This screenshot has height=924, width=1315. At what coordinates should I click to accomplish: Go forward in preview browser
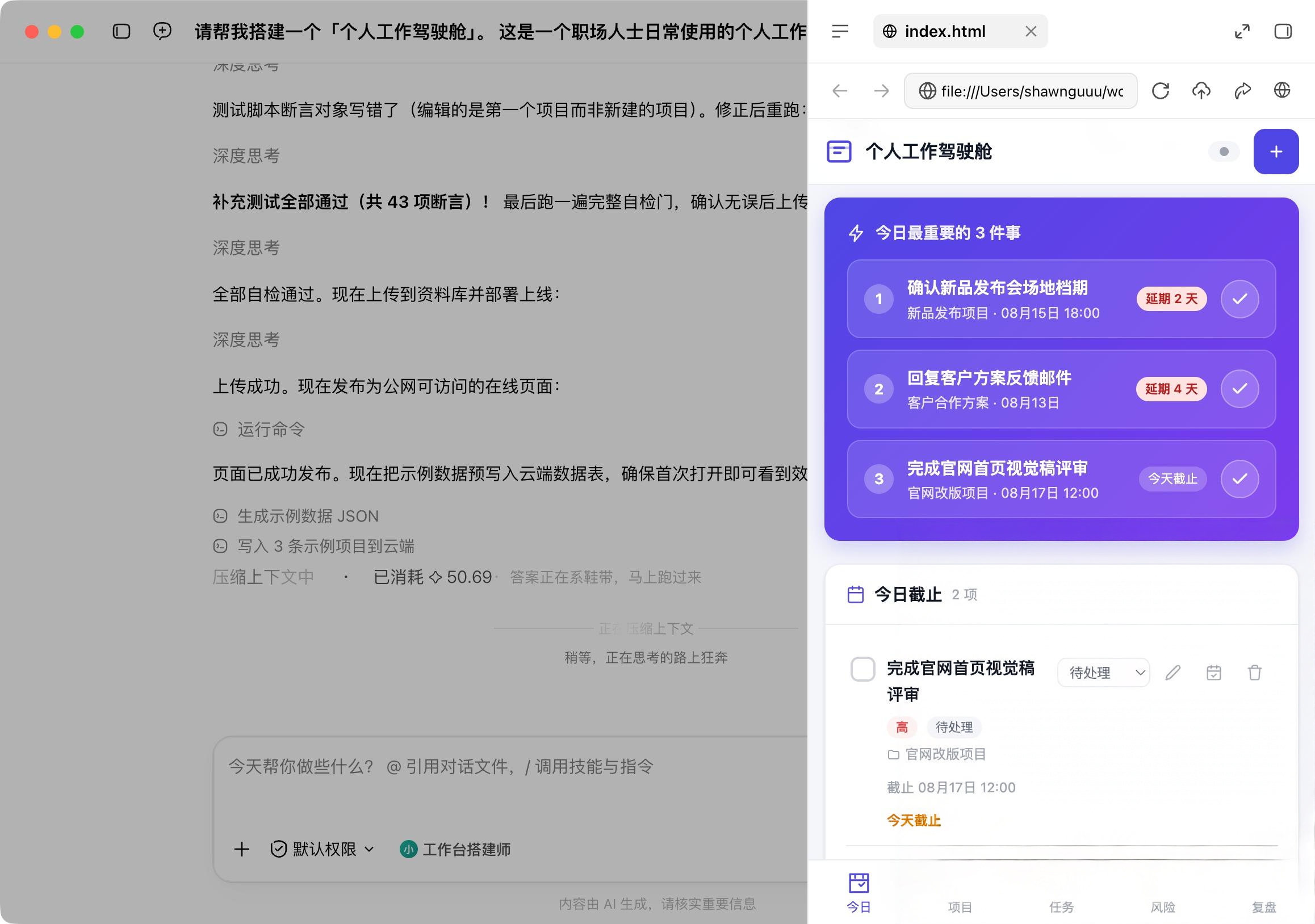click(x=881, y=90)
